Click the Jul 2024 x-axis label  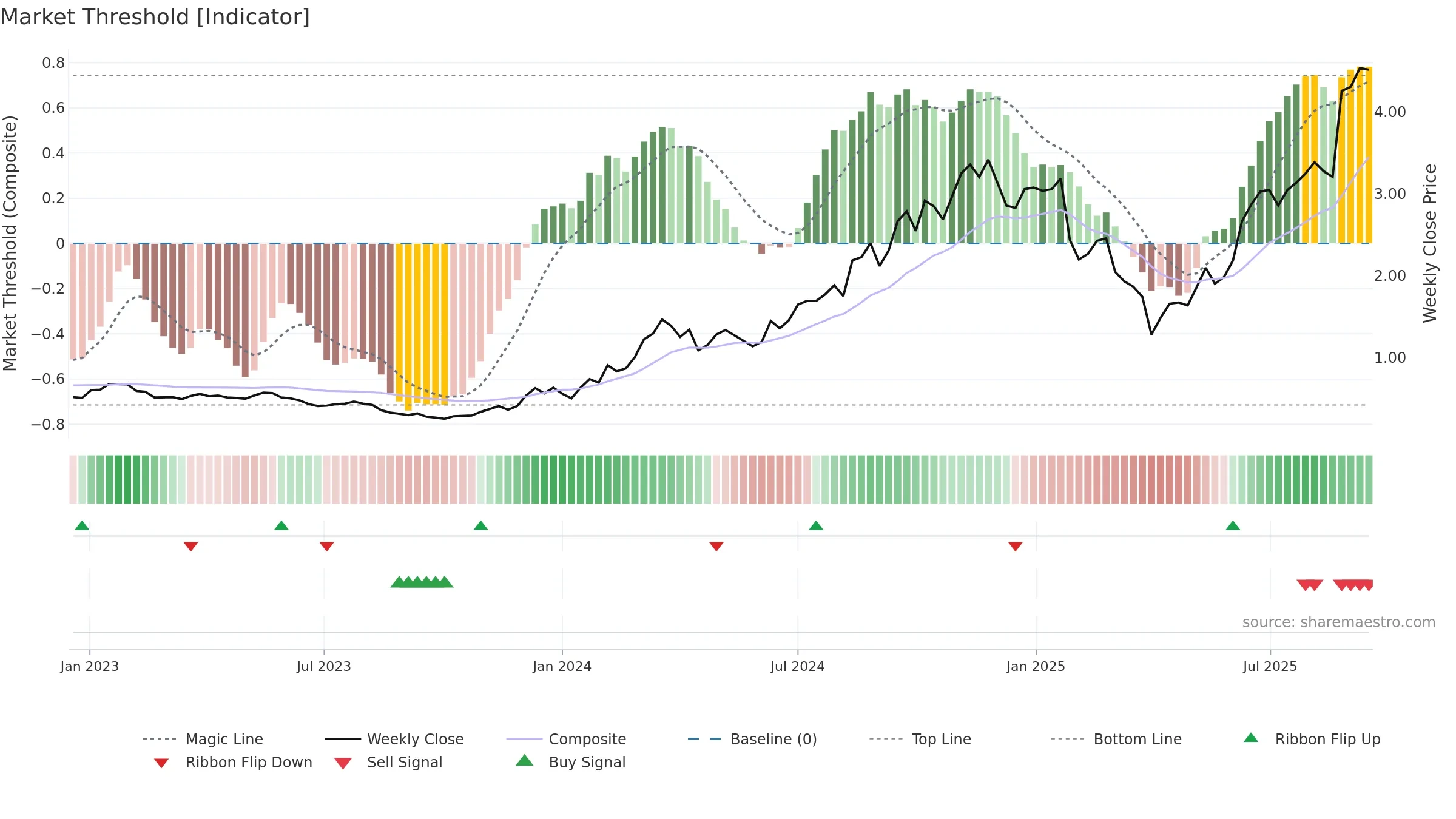point(798,666)
